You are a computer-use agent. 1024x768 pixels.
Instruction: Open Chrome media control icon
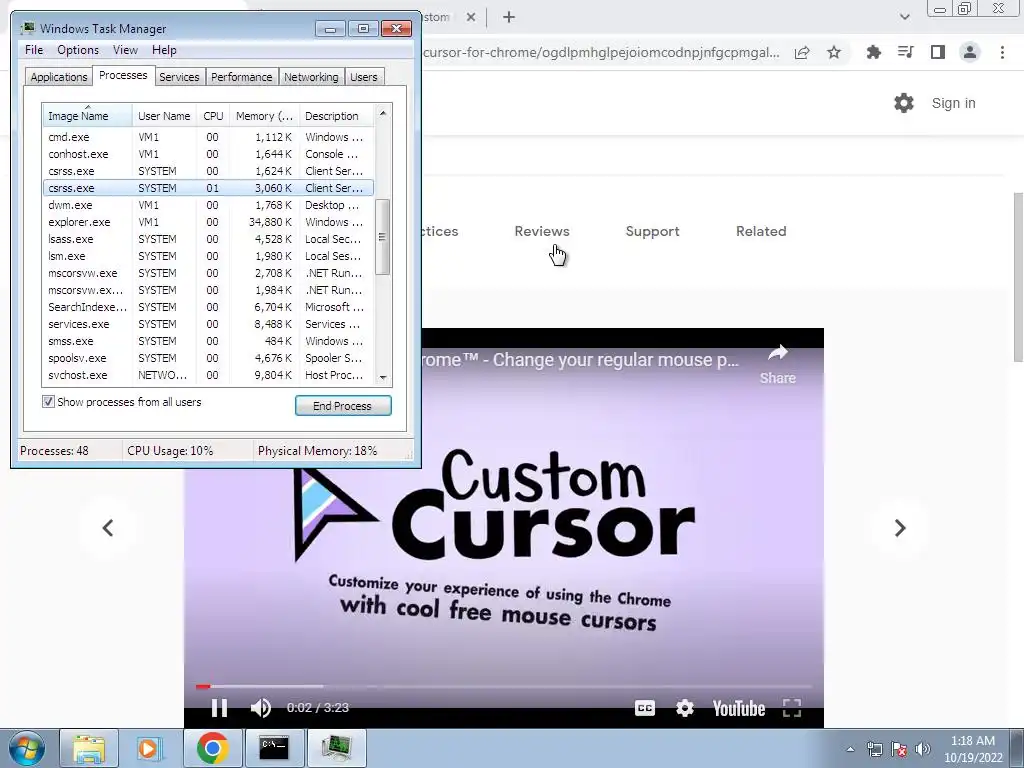tap(905, 52)
